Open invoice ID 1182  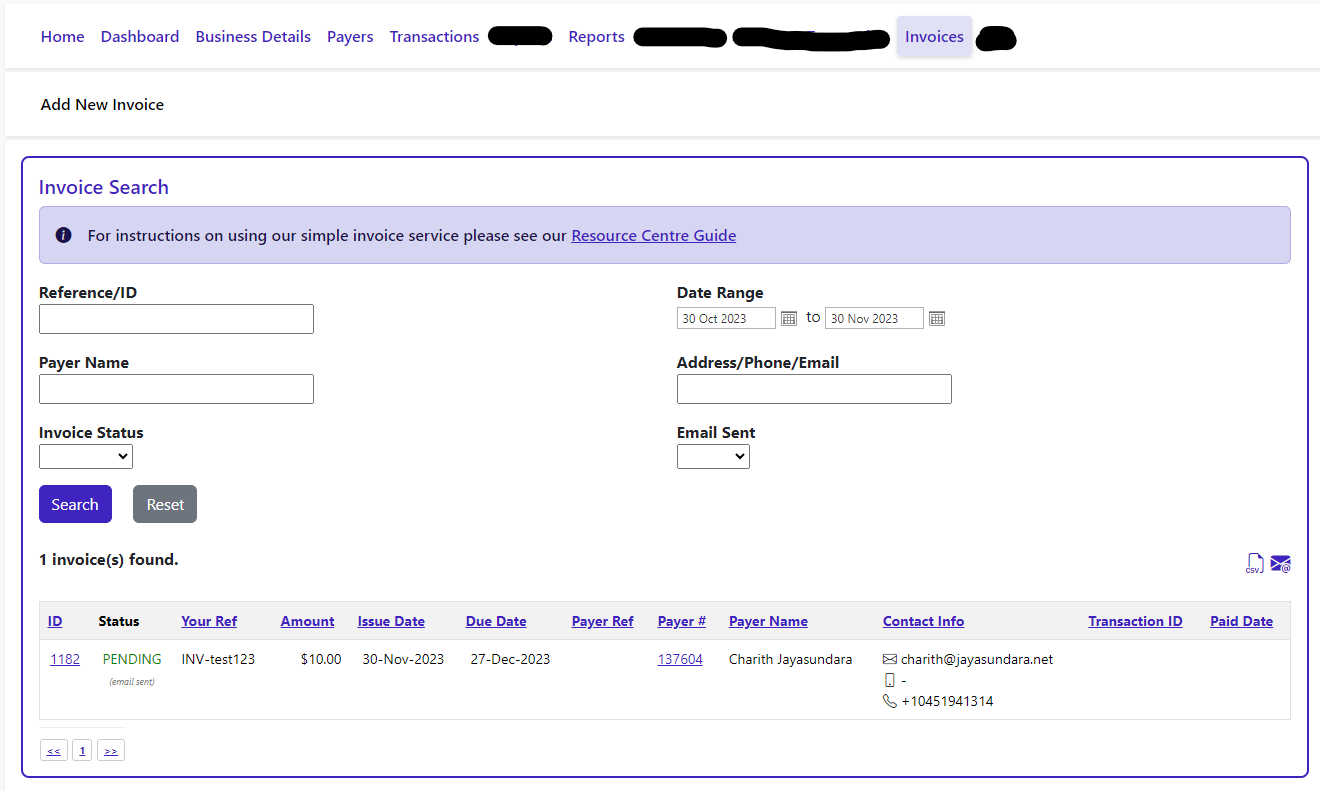pos(65,659)
